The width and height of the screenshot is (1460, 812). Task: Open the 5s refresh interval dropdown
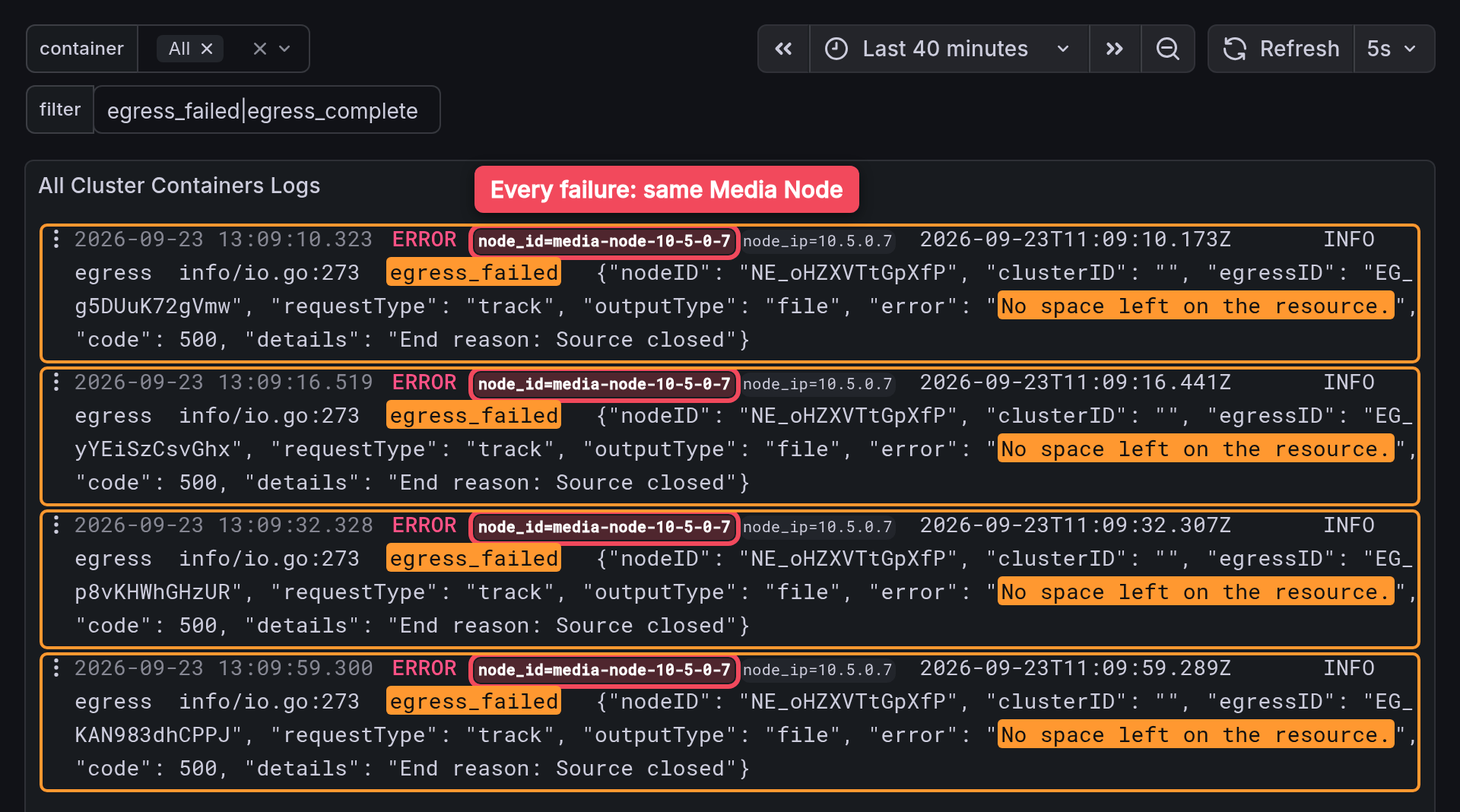1394,49
